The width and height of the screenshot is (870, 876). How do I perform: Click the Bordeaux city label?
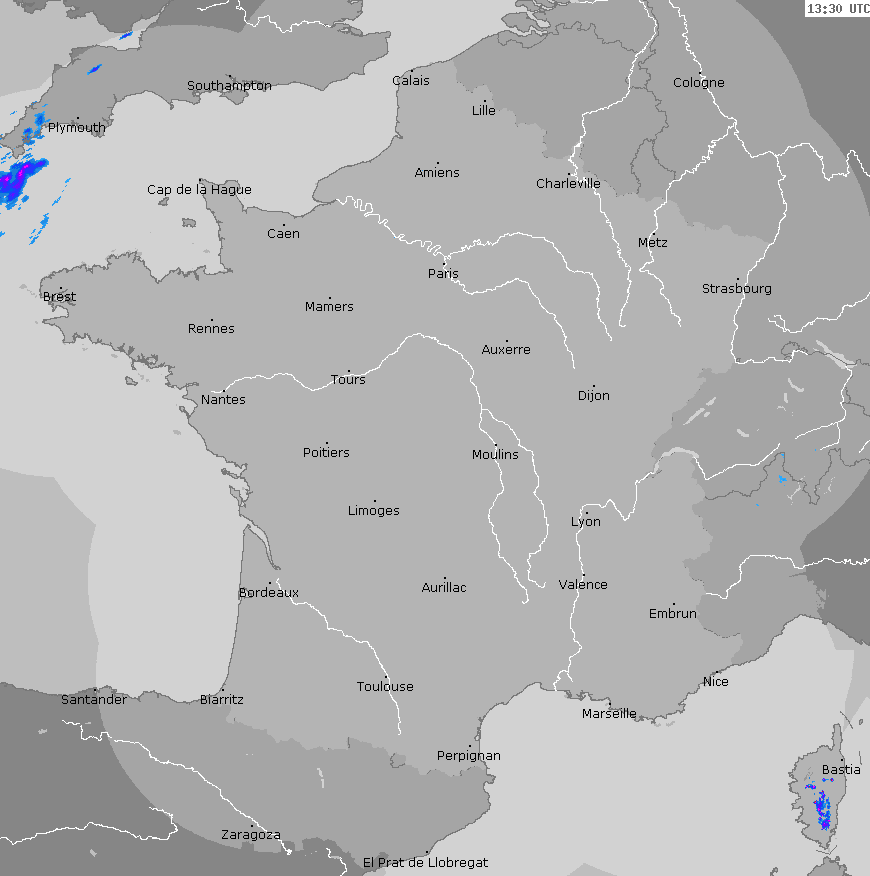(x=269, y=592)
